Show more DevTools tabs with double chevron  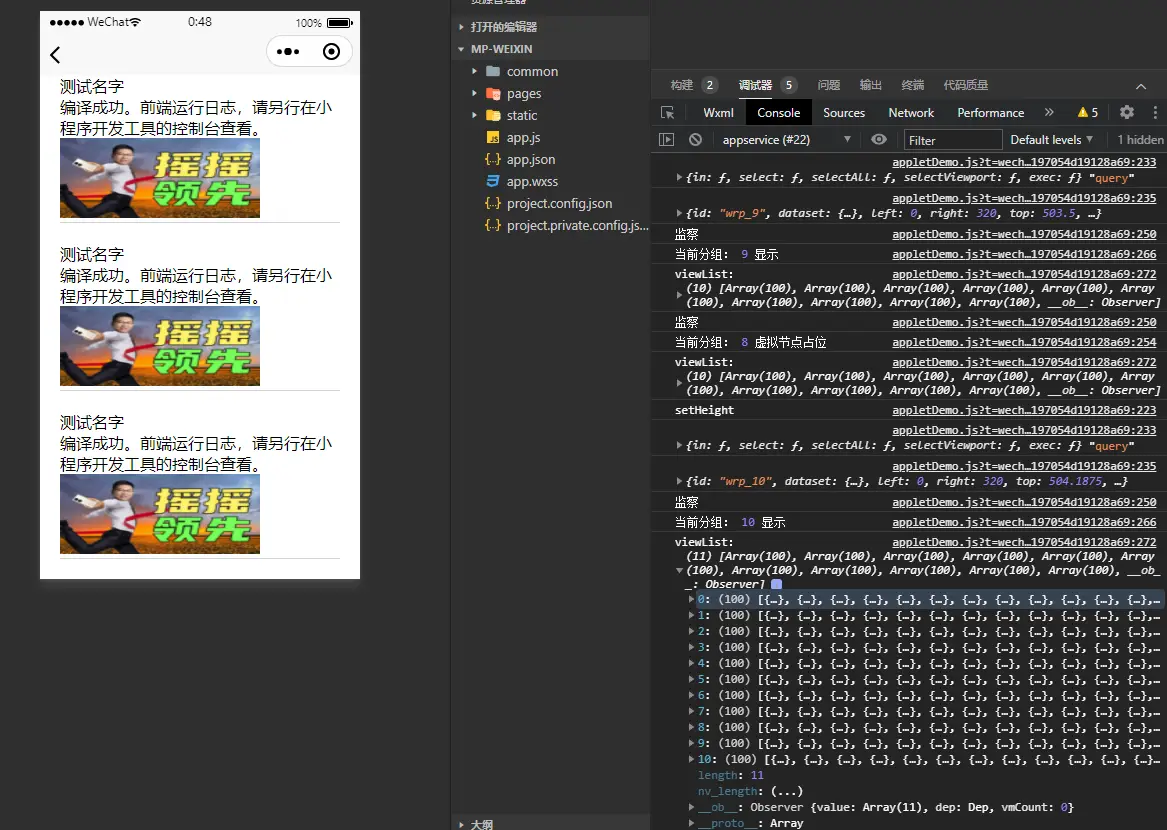coord(1049,112)
